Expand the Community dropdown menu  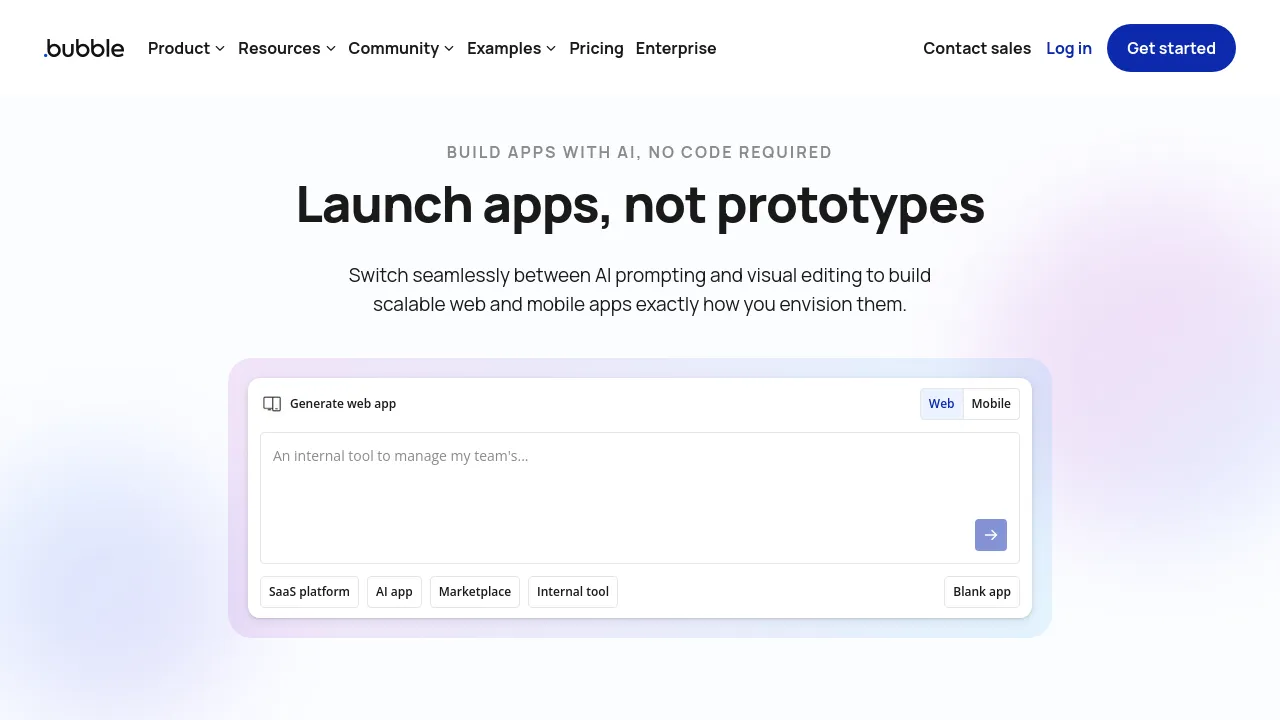[x=401, y=48]
